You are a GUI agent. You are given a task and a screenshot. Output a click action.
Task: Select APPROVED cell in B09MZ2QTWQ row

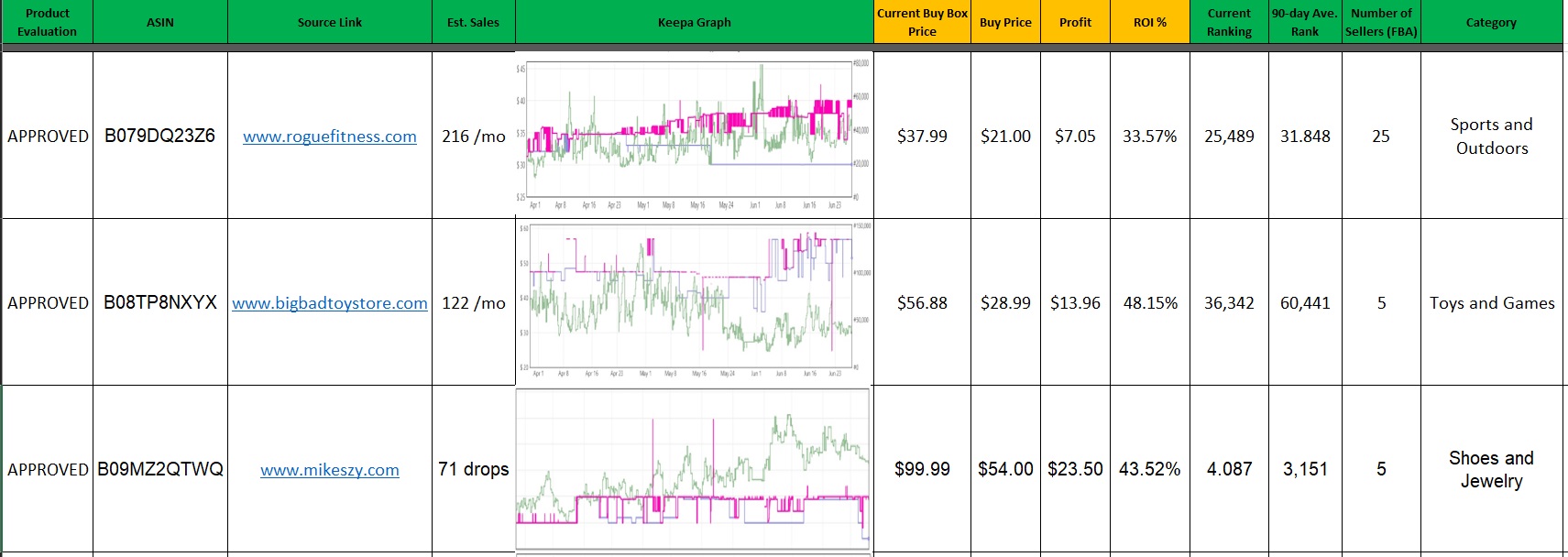pos(48,469)
